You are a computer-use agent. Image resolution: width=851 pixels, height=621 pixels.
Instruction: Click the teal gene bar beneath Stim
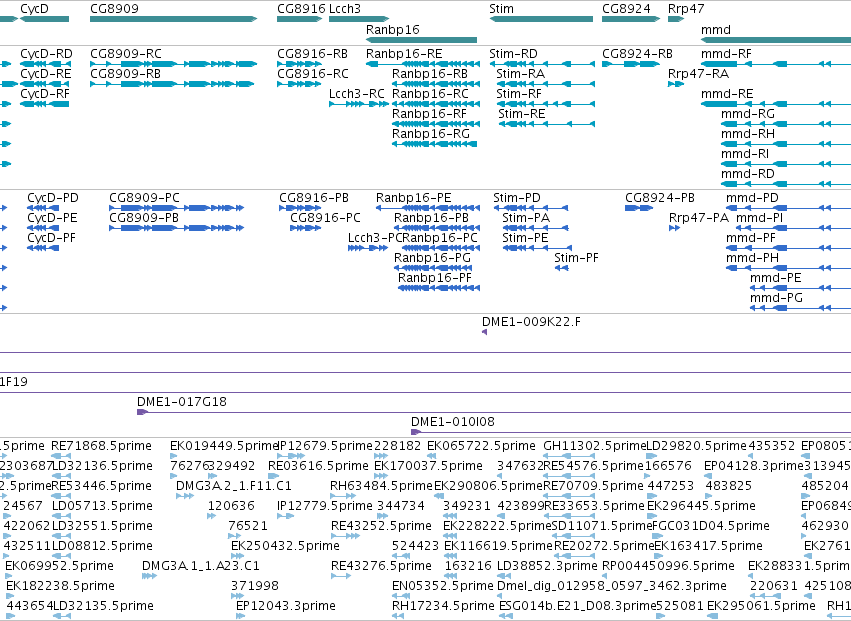tap(541, 19)
